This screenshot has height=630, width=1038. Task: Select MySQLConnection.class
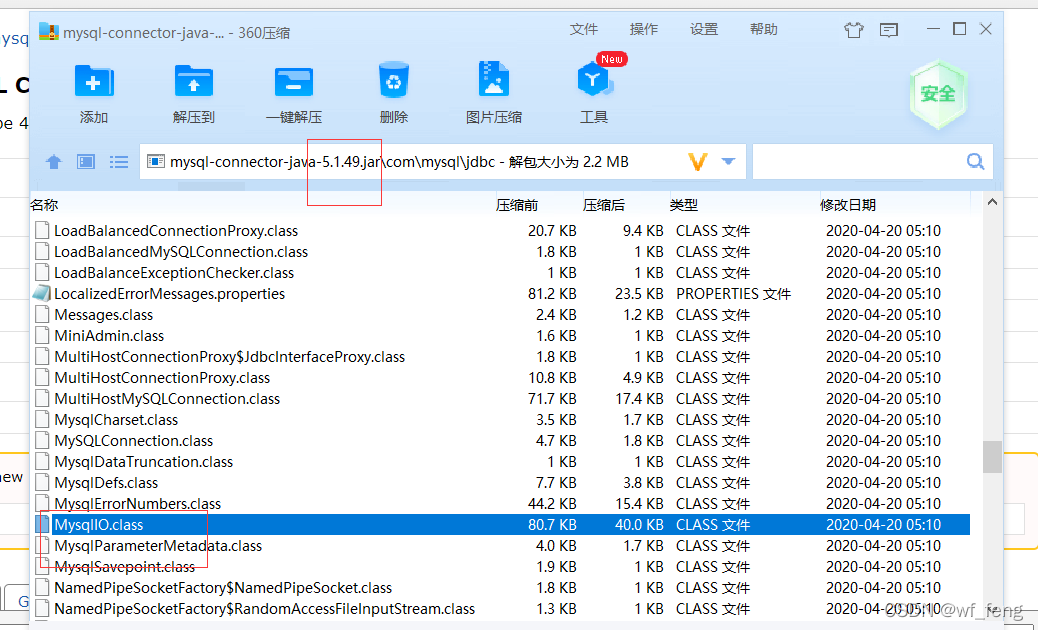click(134, 441)
